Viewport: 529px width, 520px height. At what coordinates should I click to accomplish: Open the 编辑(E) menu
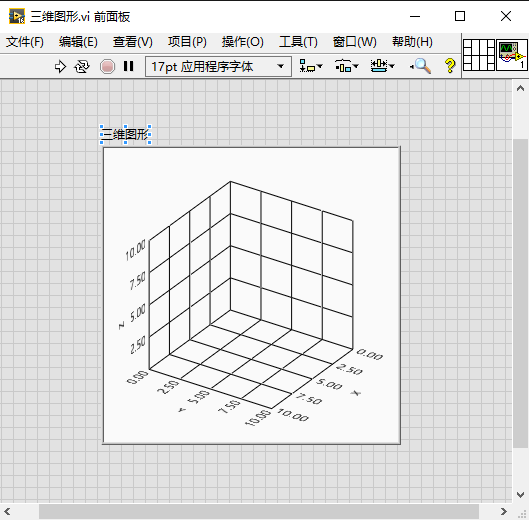78,42
